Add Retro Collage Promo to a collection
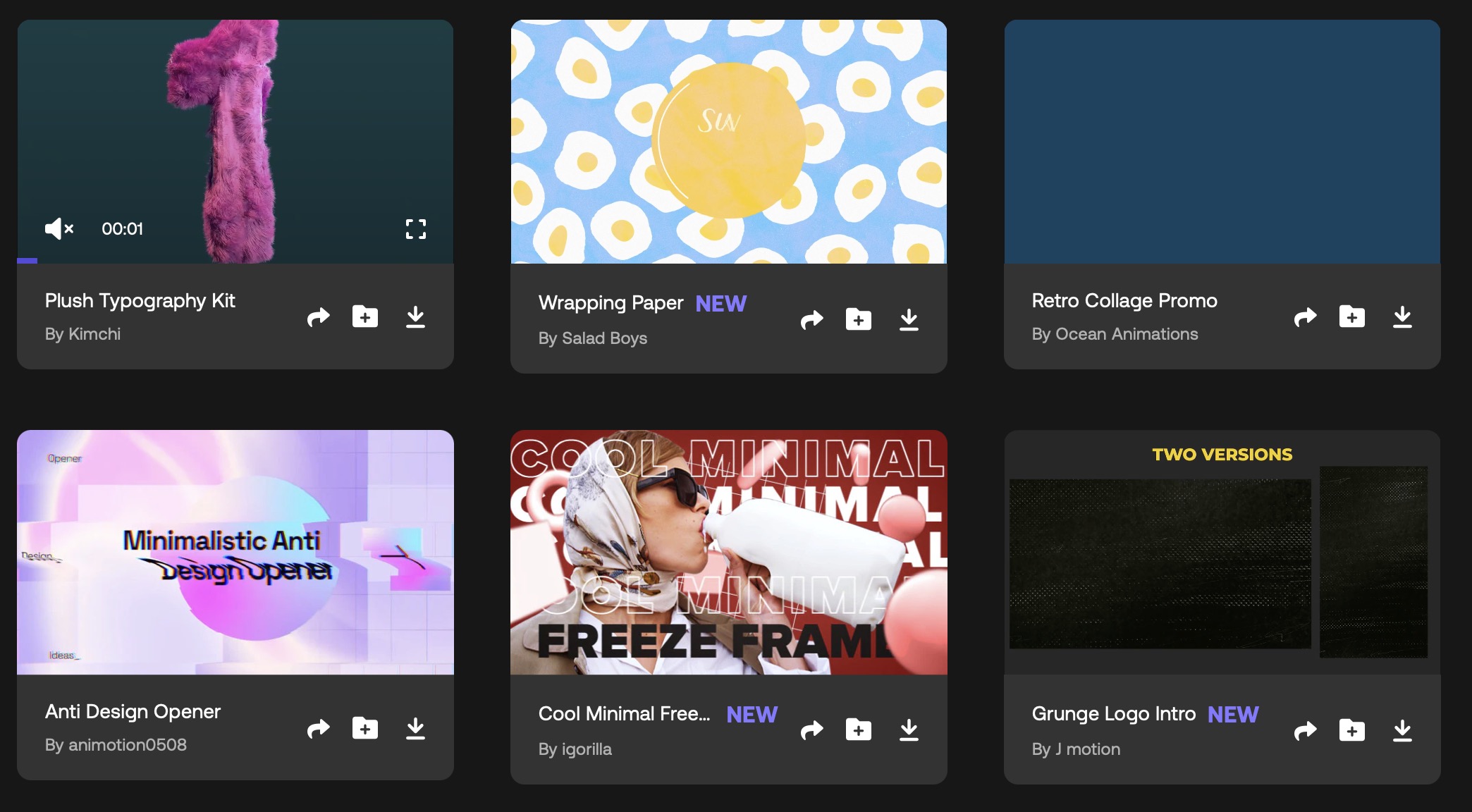 click(1352, 317)
